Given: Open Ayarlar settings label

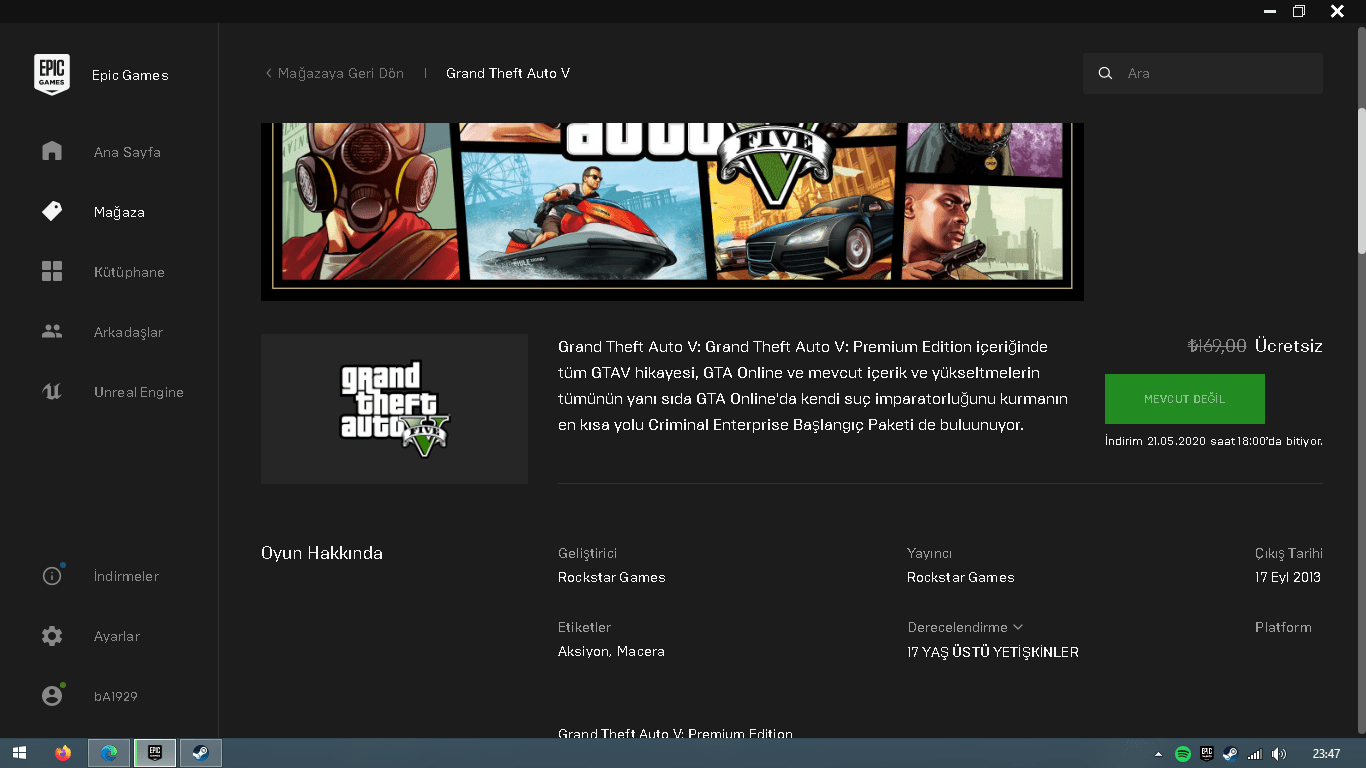Looking at the screenshot, I should [x=117, y=636].
